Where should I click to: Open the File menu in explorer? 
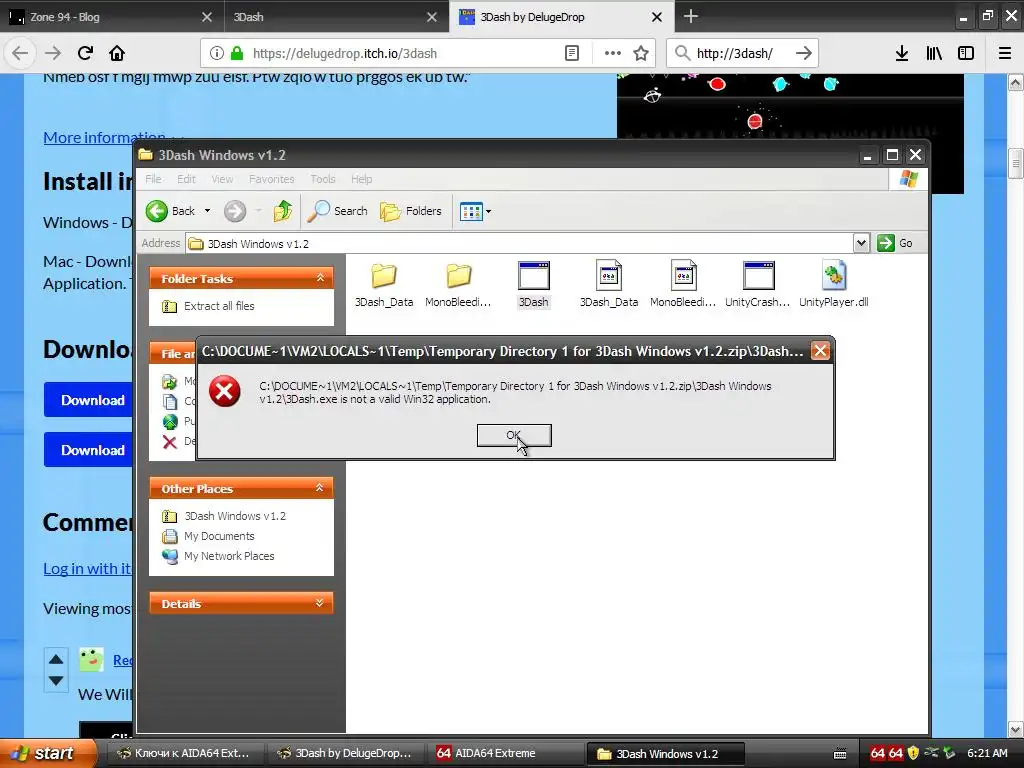click(x=153, y=179)
